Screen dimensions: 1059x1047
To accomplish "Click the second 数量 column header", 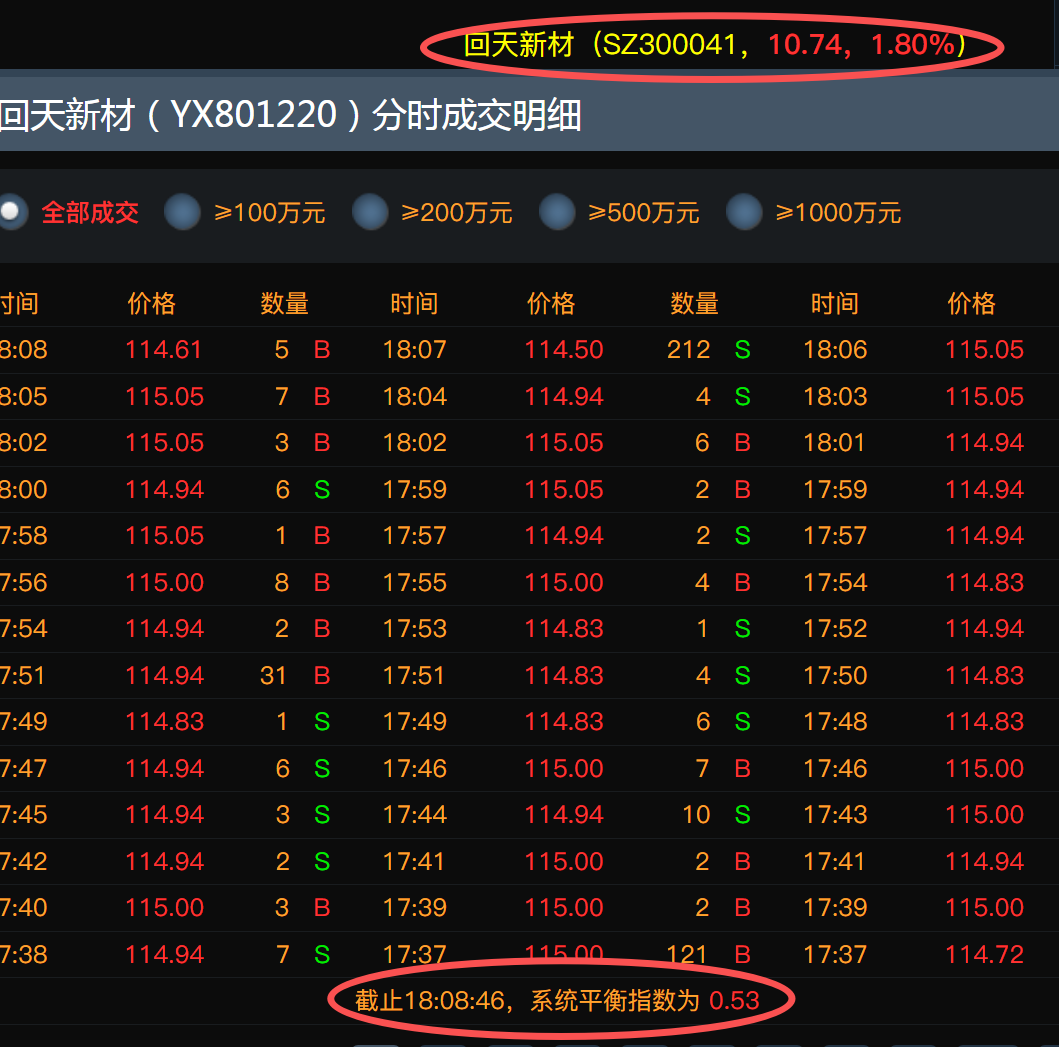I will click(694, 303).
